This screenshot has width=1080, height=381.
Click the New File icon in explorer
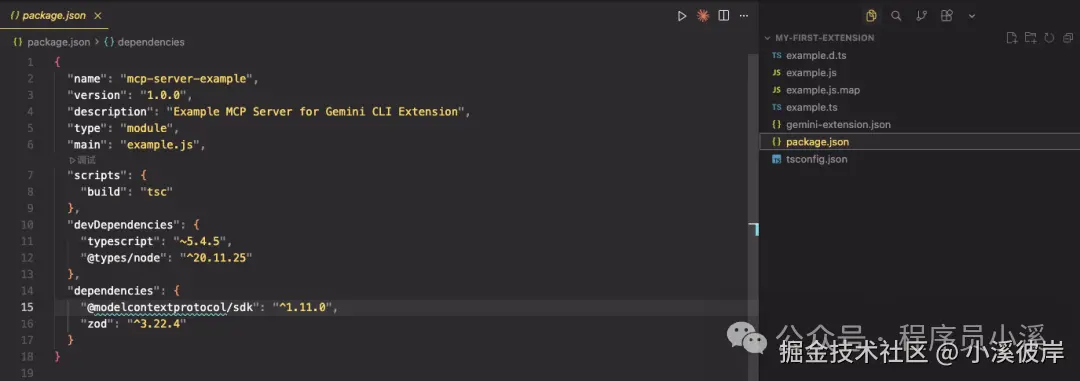(1012, 38)
